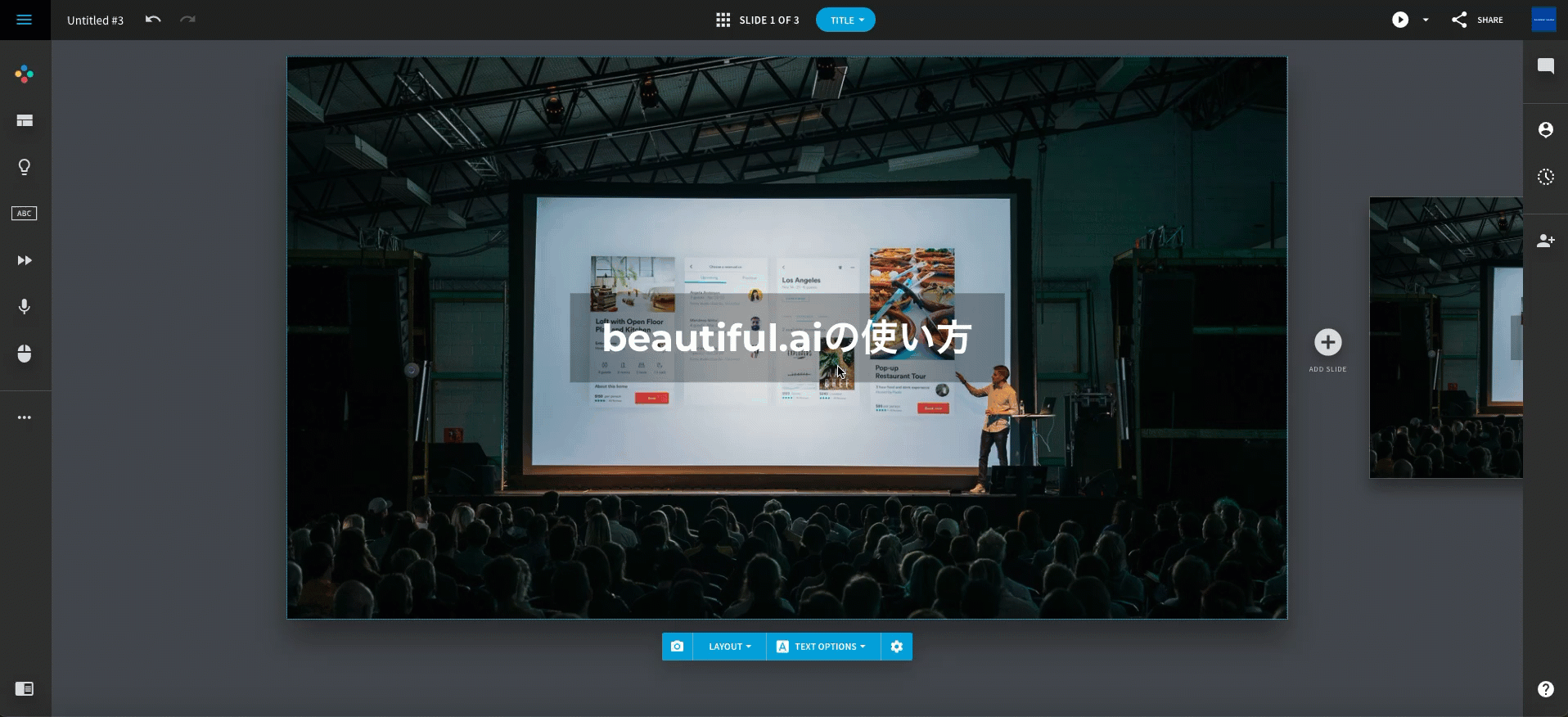Click the undo arrow
This screenshot has height=717, width=1568.
pyautogui.click(x=153, y=20)
